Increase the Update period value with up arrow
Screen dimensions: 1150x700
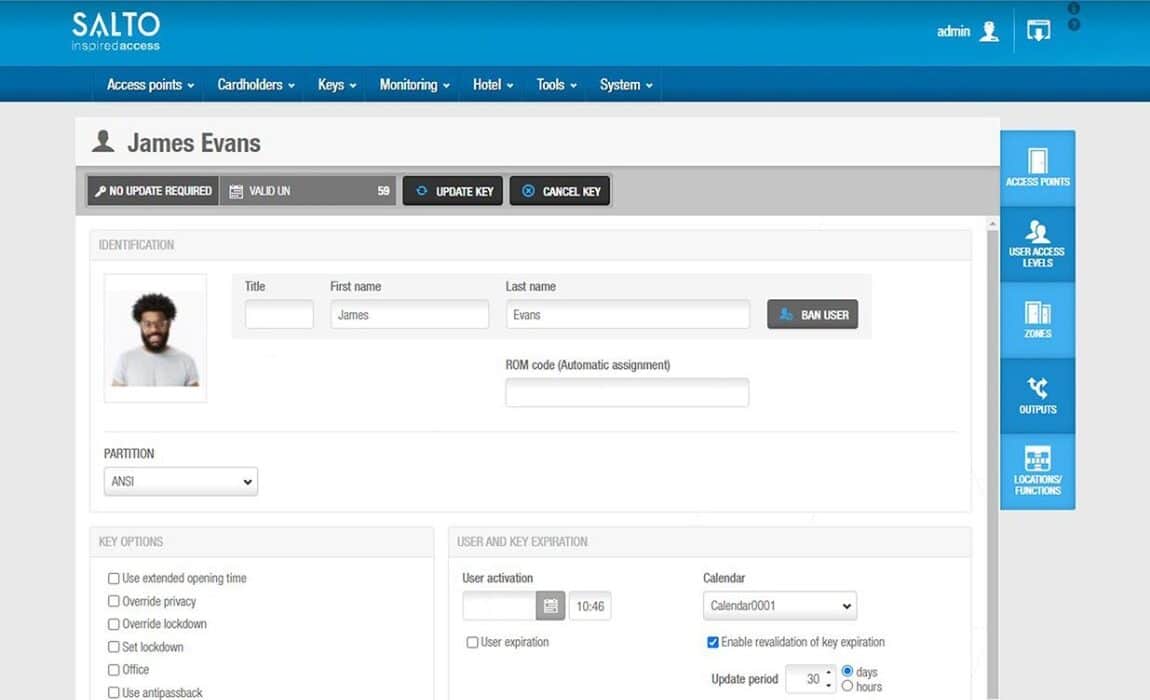(x=829, y=672)
